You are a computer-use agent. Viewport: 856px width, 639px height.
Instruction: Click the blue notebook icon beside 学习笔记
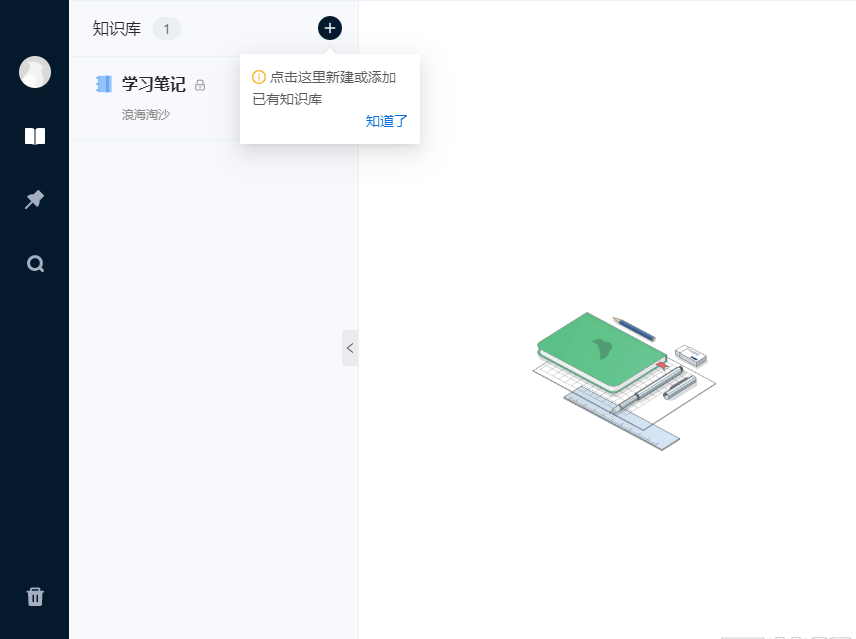tap(104, 84)
